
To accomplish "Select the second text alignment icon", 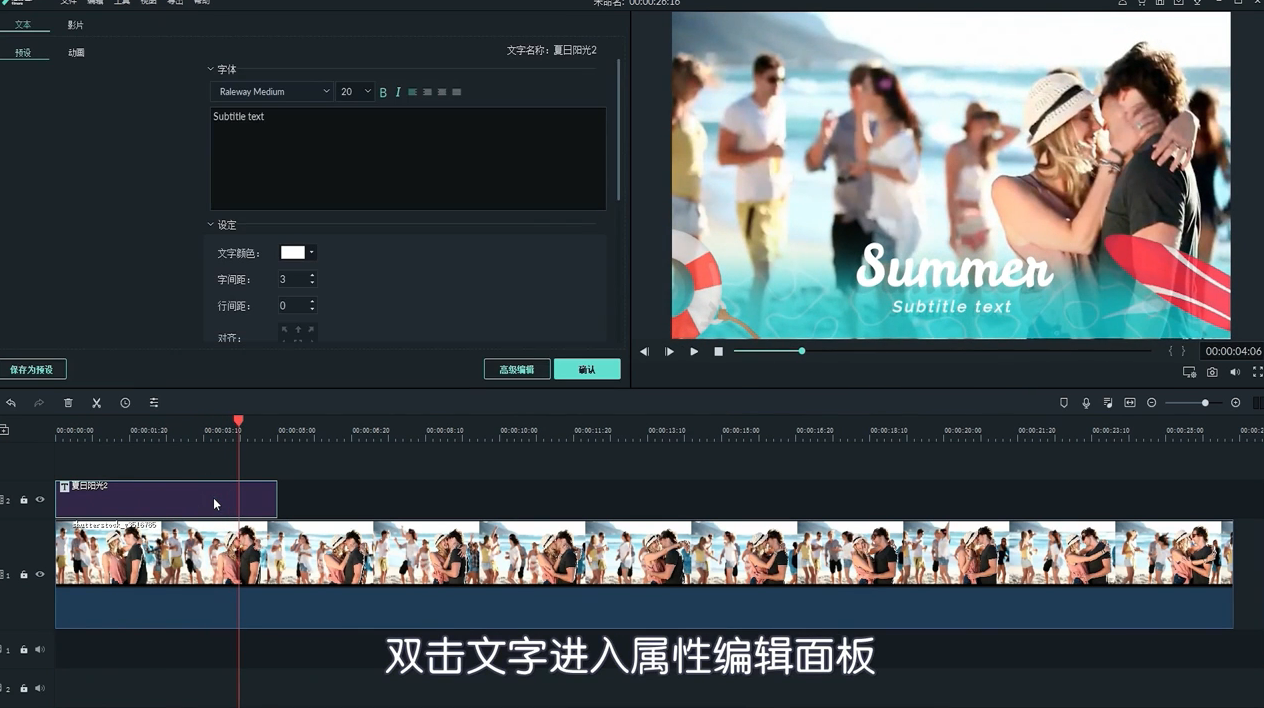I will coord(427,92).
